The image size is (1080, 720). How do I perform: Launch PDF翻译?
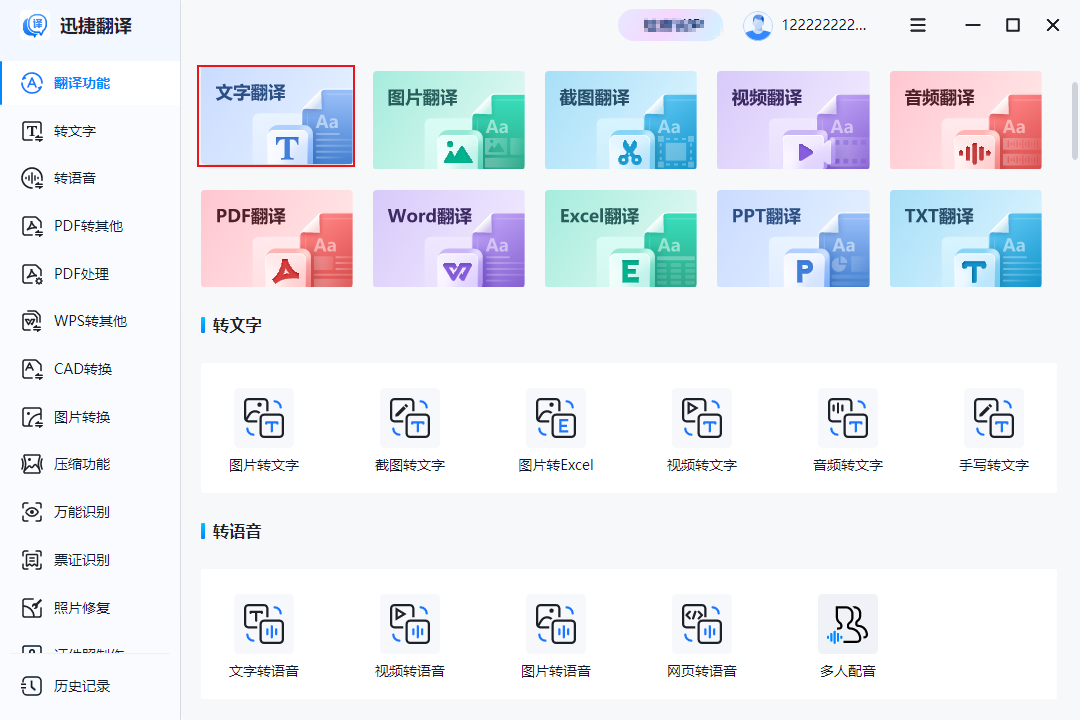pyautogui.click(x=276, y=238)
